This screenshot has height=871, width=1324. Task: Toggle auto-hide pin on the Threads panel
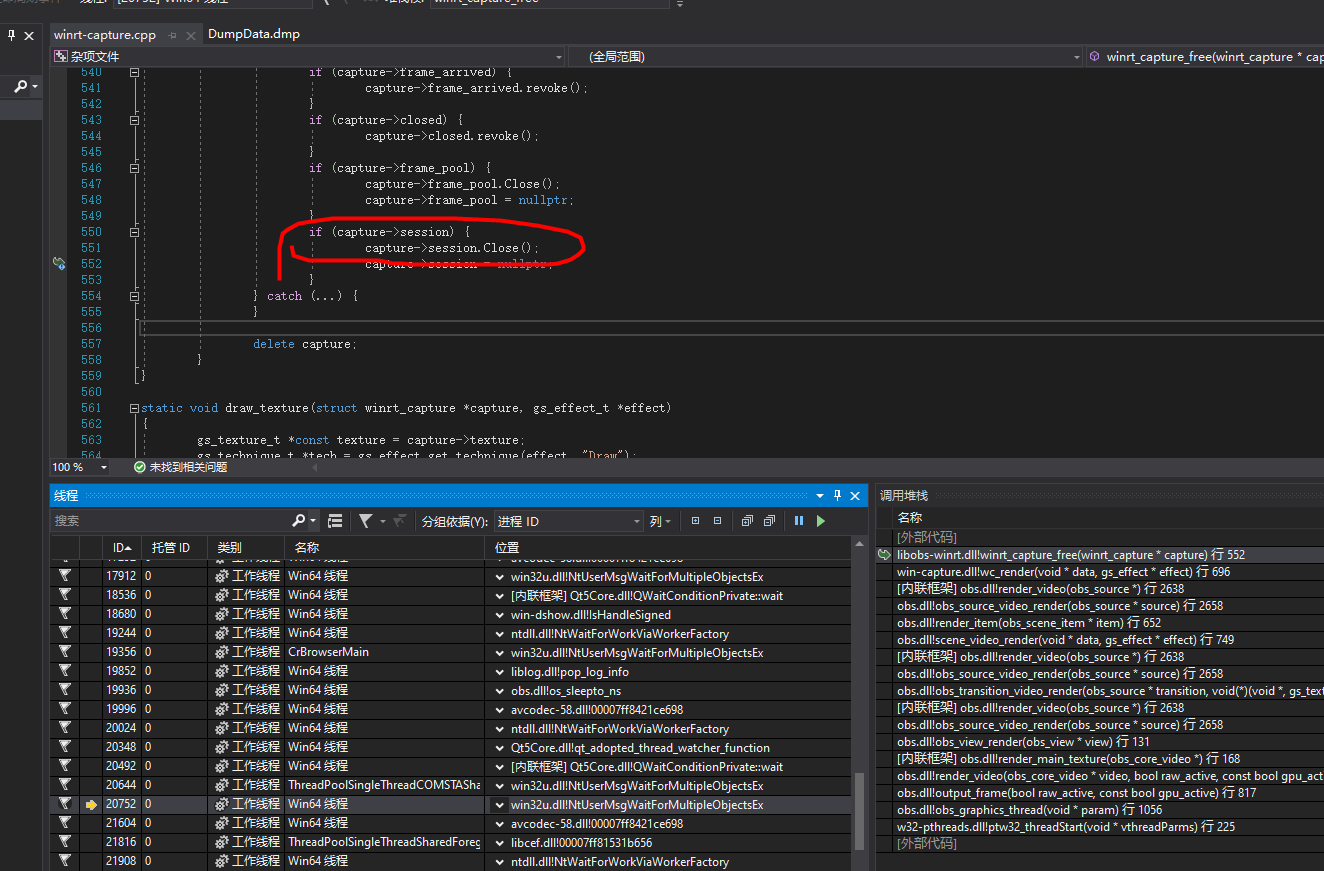pos(837,495)
